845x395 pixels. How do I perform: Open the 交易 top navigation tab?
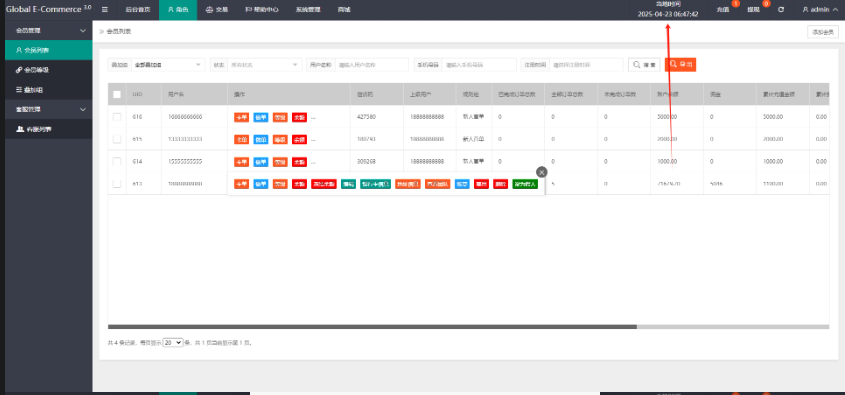click(217, 10)
